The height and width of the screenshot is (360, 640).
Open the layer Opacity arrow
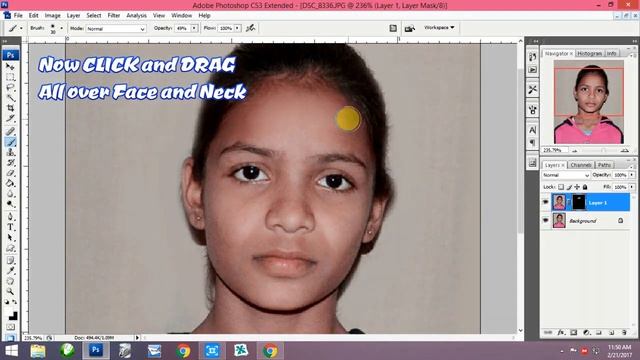click(632, 175)
